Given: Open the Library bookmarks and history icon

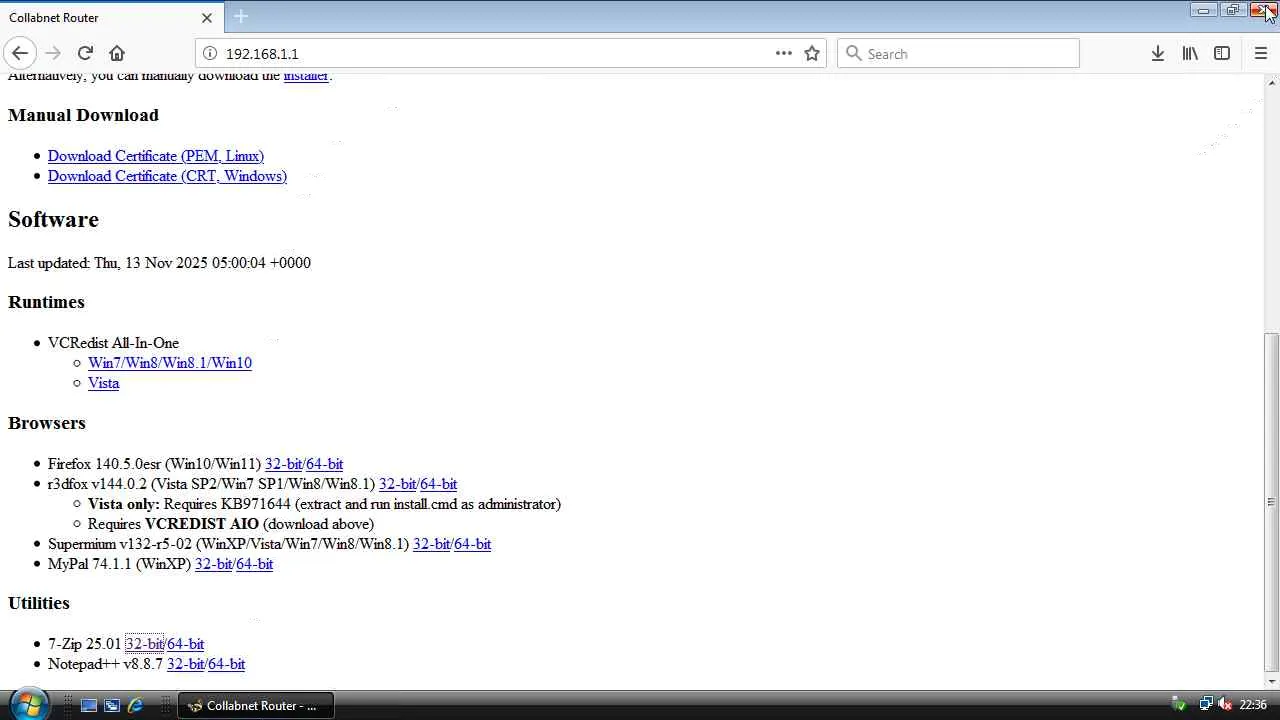Looking at the screenshot, I should point(1190,53).
